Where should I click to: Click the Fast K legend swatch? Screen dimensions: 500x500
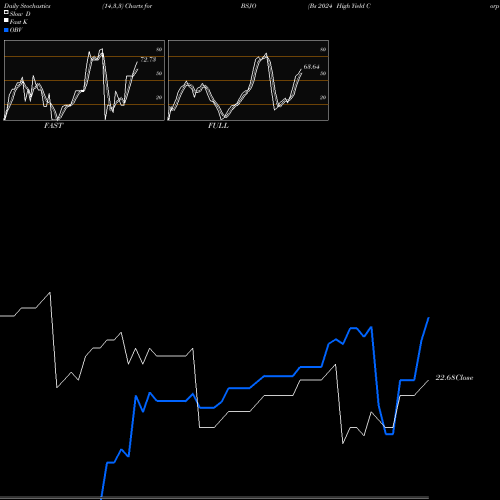(x=6, y=20)
